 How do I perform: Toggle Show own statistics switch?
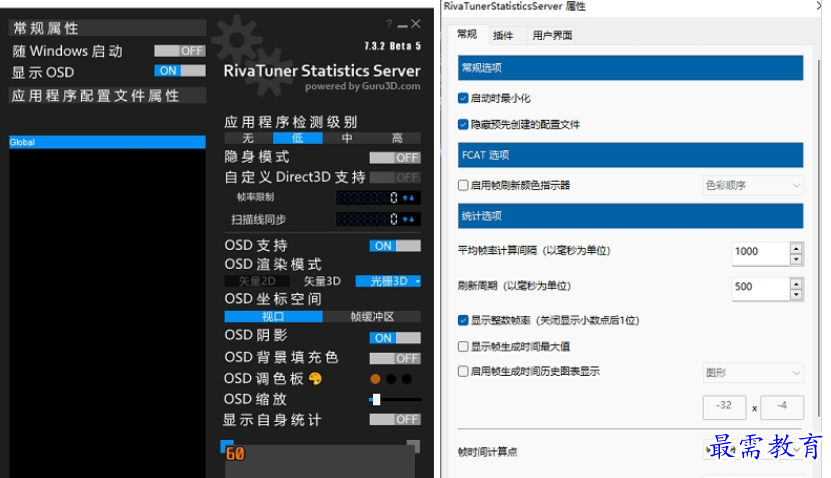395,419
